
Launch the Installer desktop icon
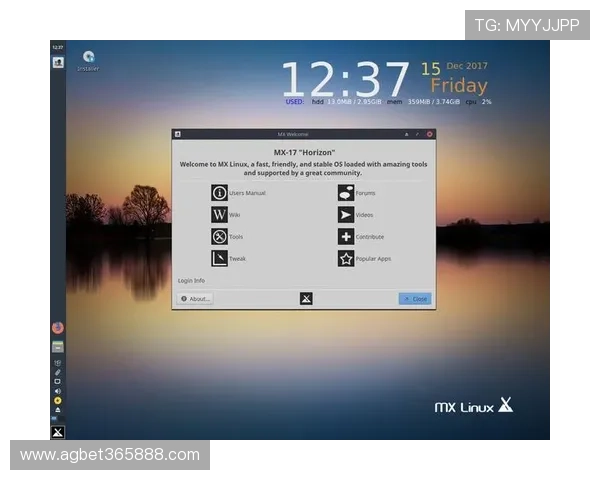coord(89,58)
